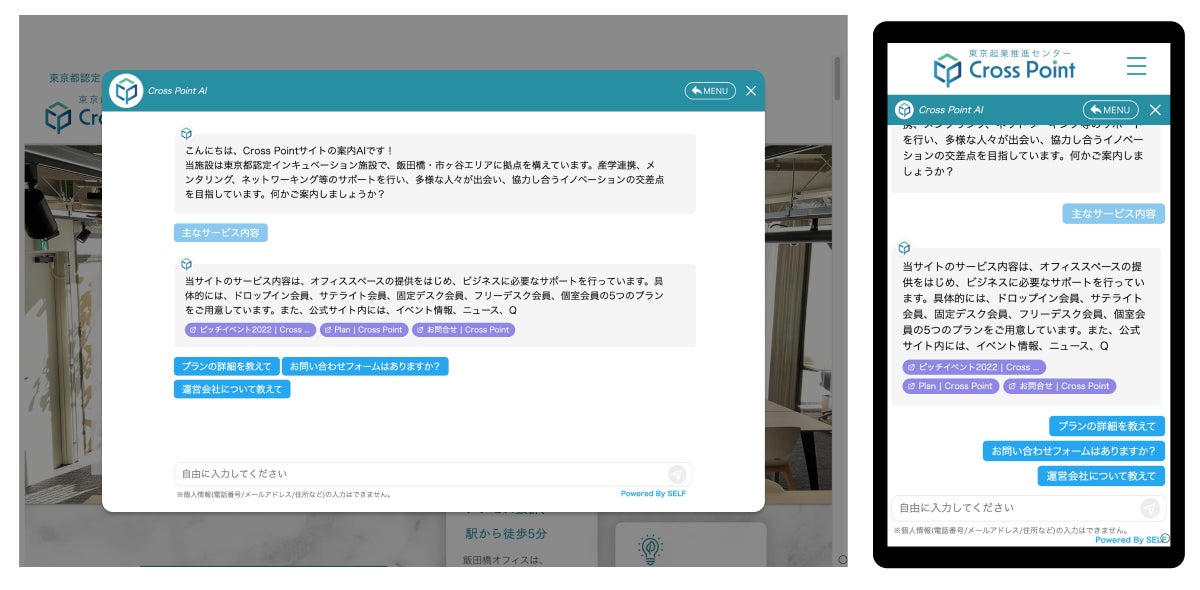Open Plan | Cross Point link in desktop chat
This screenshot has width=1200, height=590.
click(x=364, y=330)
